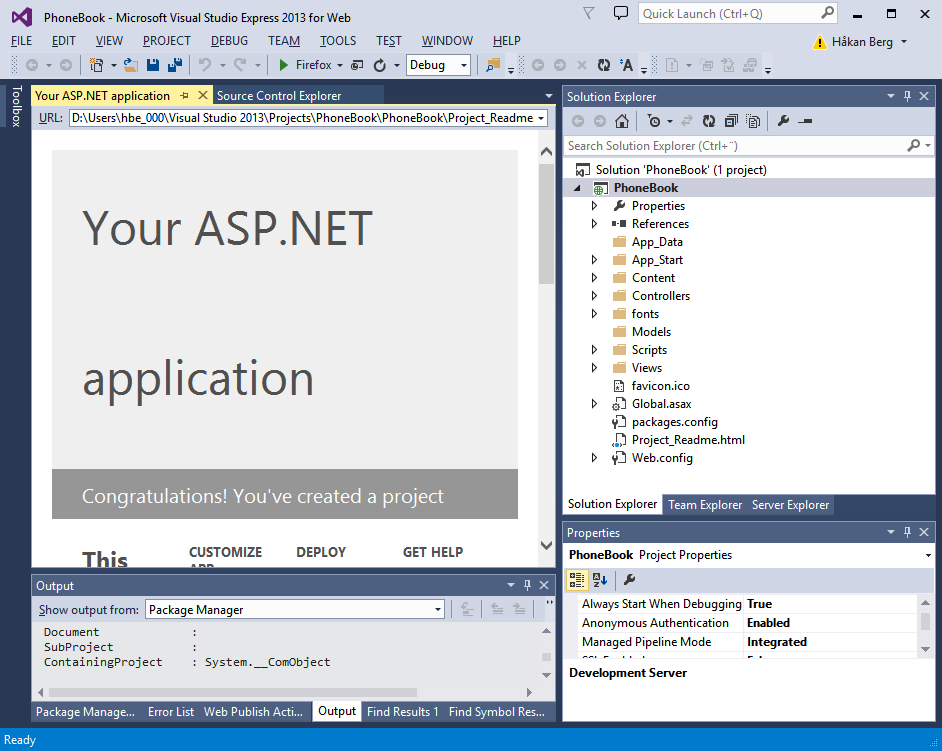The image size is (942, 751).
Task: Open the 'Show output from' Package Manager dropdown
Action: pyautogui.click(x=438, y=610)
